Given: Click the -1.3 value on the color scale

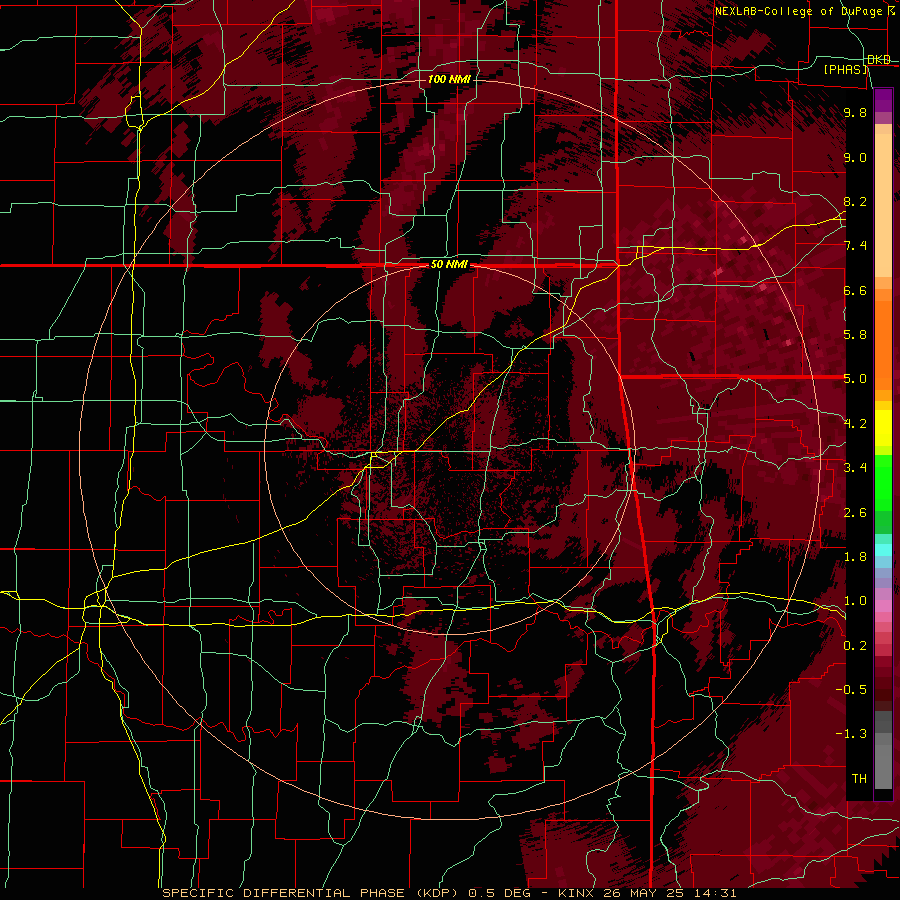Looking at the screenshot, I should pos(851,734).
